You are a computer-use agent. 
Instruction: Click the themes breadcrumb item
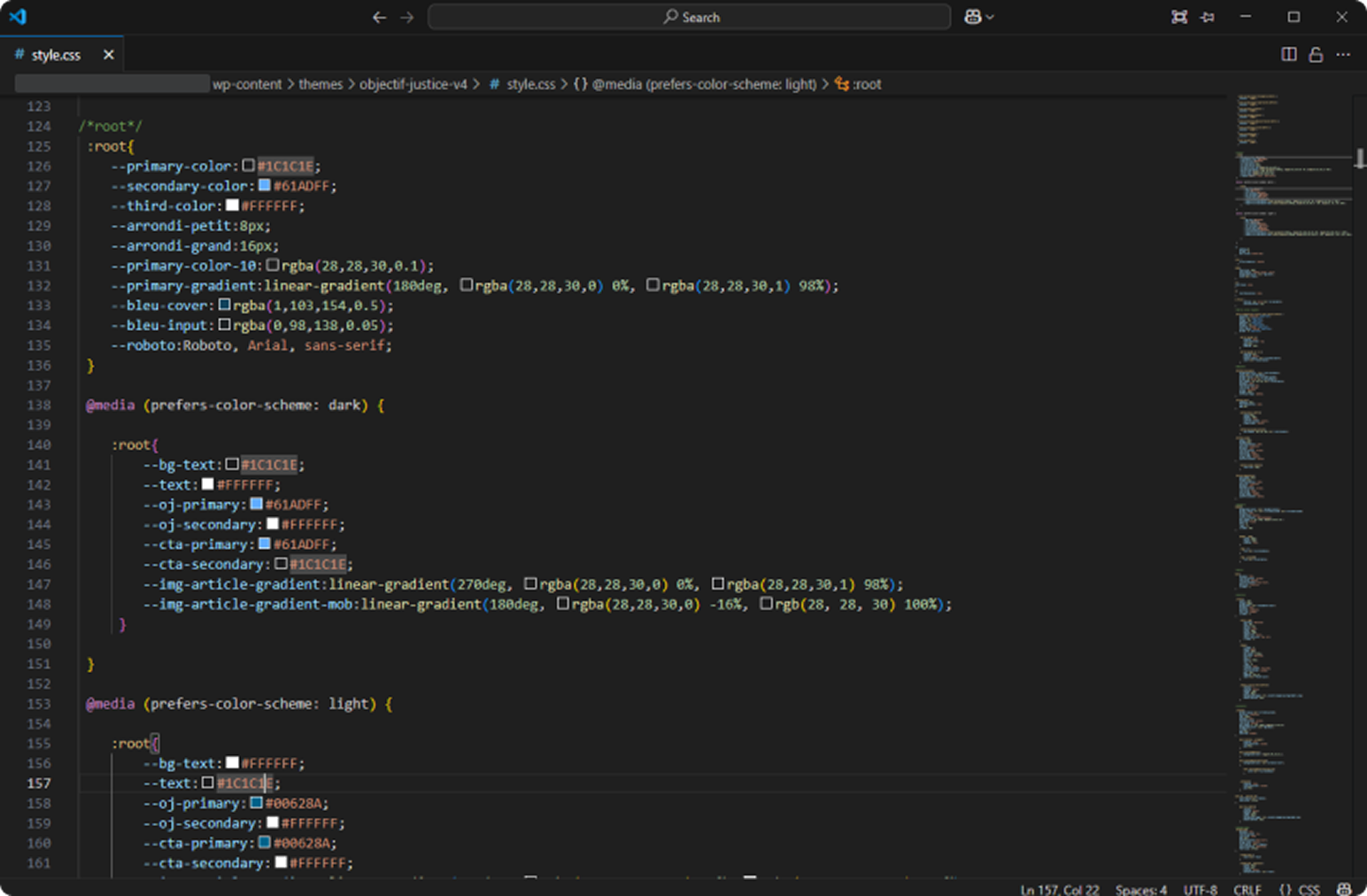(x=321, y=84)
